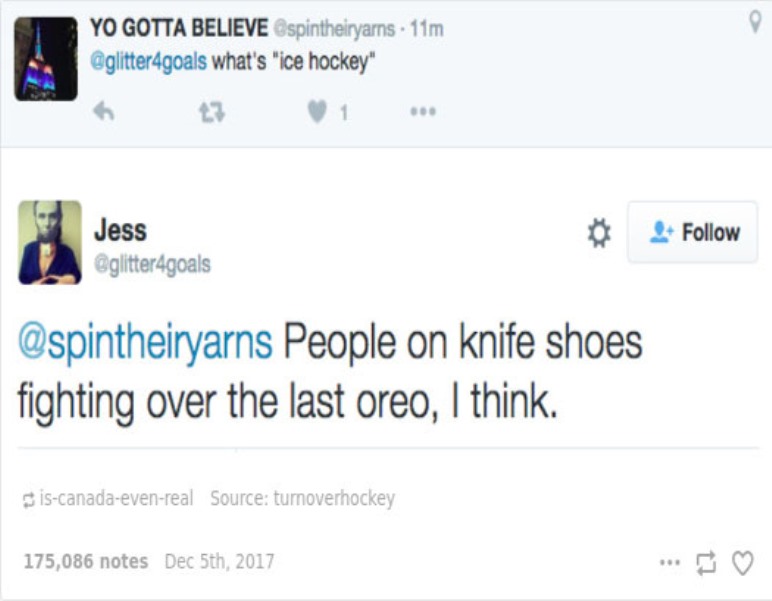The width and height of the screenshot is (772, 601).
Task: Open Jess's tweet settings gear
Action: click(x=597, y=234)
